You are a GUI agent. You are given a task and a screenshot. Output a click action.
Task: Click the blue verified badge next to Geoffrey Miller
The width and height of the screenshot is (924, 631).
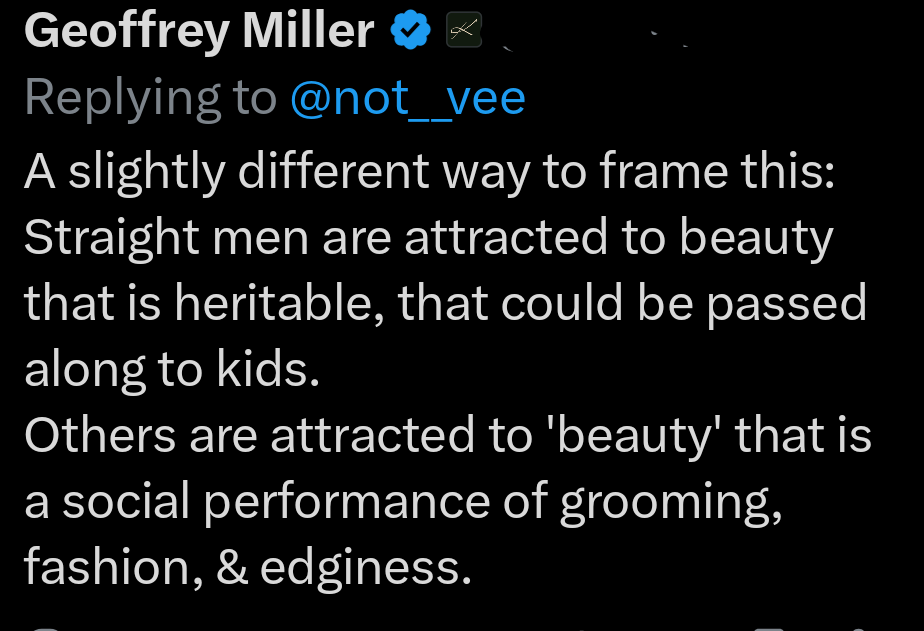410,29
